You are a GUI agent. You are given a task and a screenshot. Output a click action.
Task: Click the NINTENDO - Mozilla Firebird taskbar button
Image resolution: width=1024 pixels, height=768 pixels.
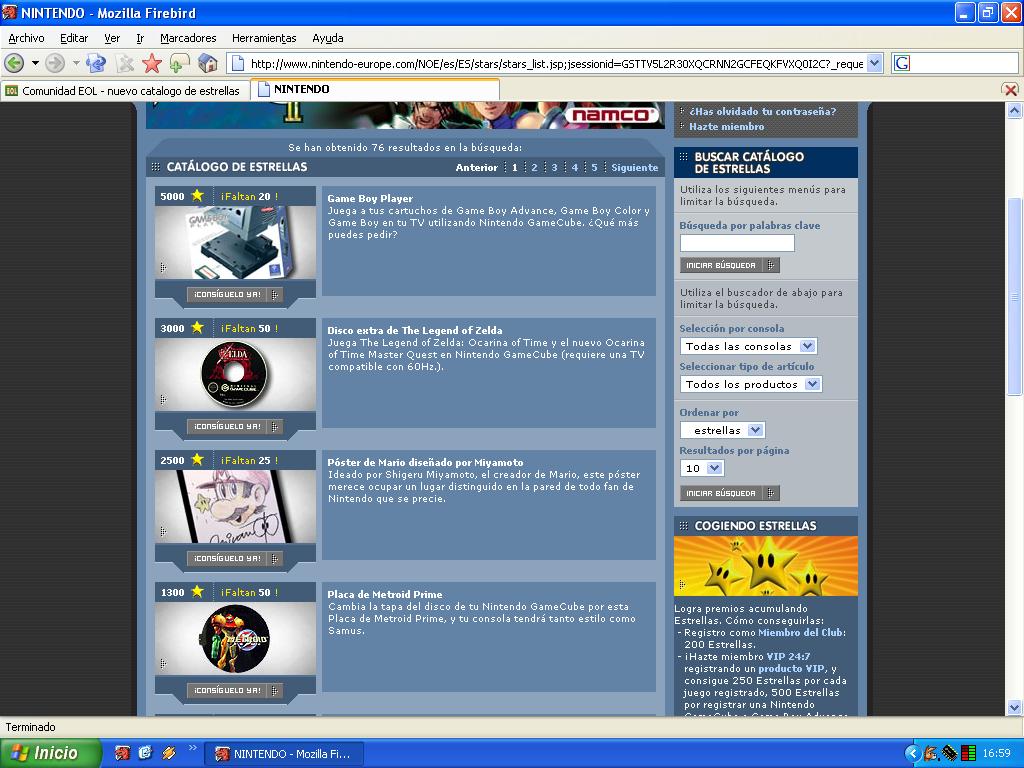[284, 754]
